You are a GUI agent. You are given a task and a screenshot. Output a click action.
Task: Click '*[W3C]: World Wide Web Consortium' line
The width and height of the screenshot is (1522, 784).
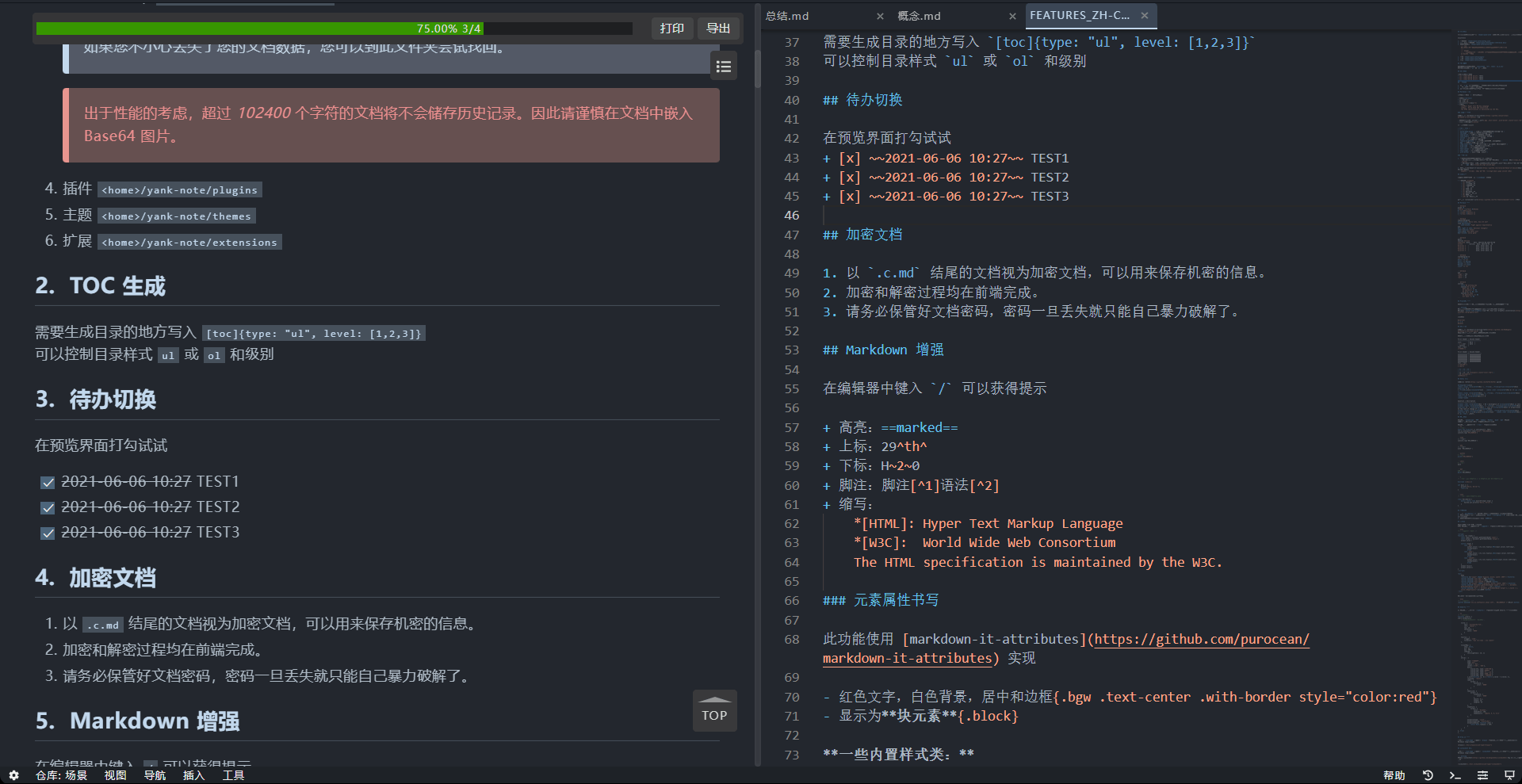985,543
